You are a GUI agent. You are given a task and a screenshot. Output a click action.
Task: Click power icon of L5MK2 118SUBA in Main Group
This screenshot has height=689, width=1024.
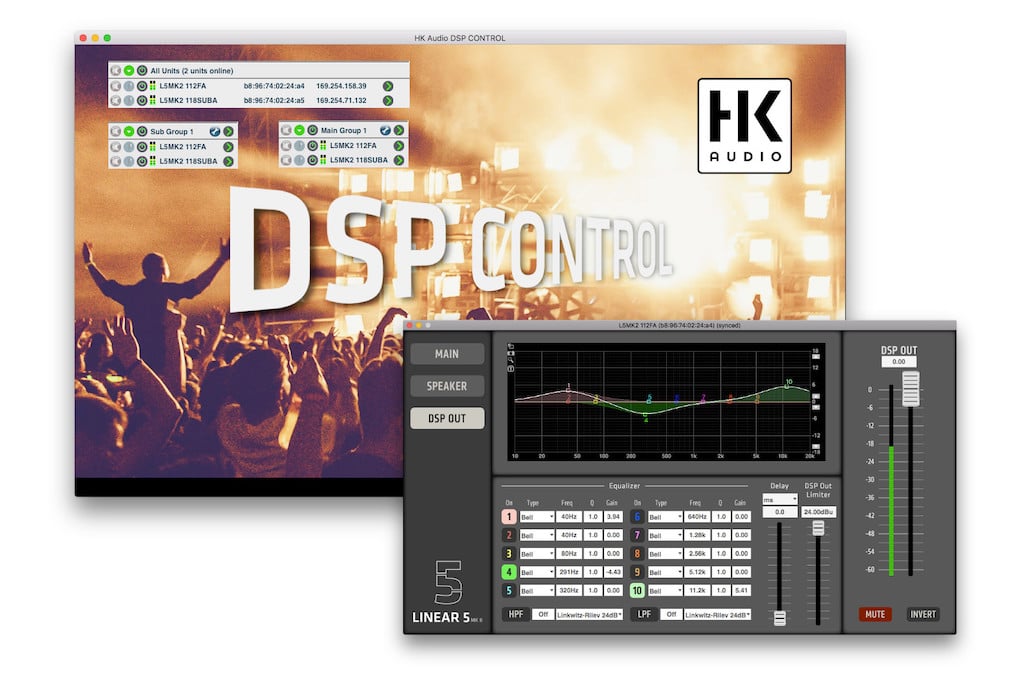(x=312, y=160)
